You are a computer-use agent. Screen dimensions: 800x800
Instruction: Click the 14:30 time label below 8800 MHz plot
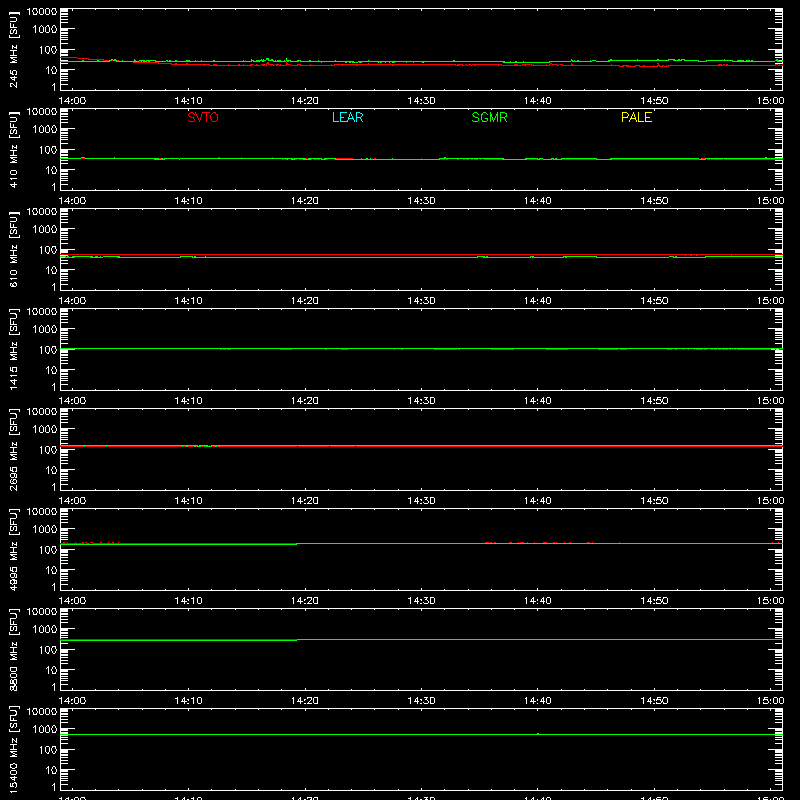[421, 701]
